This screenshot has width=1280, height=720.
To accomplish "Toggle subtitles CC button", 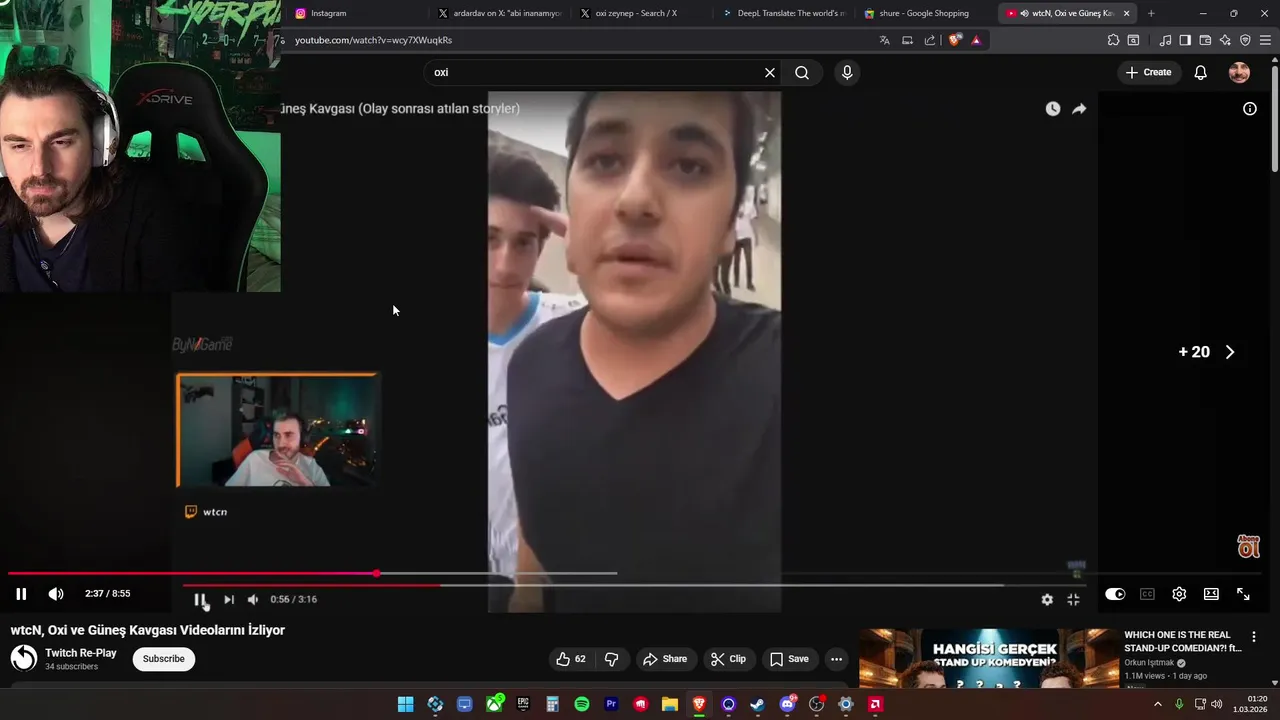I will 1147,594.
